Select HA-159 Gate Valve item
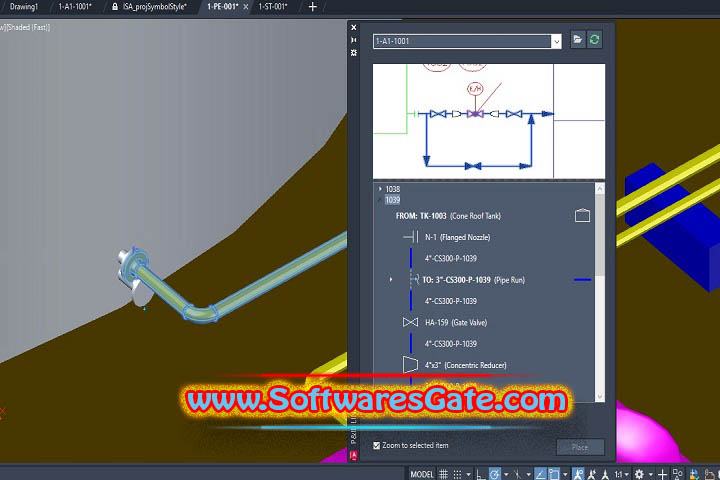 (x=456, y=322)
